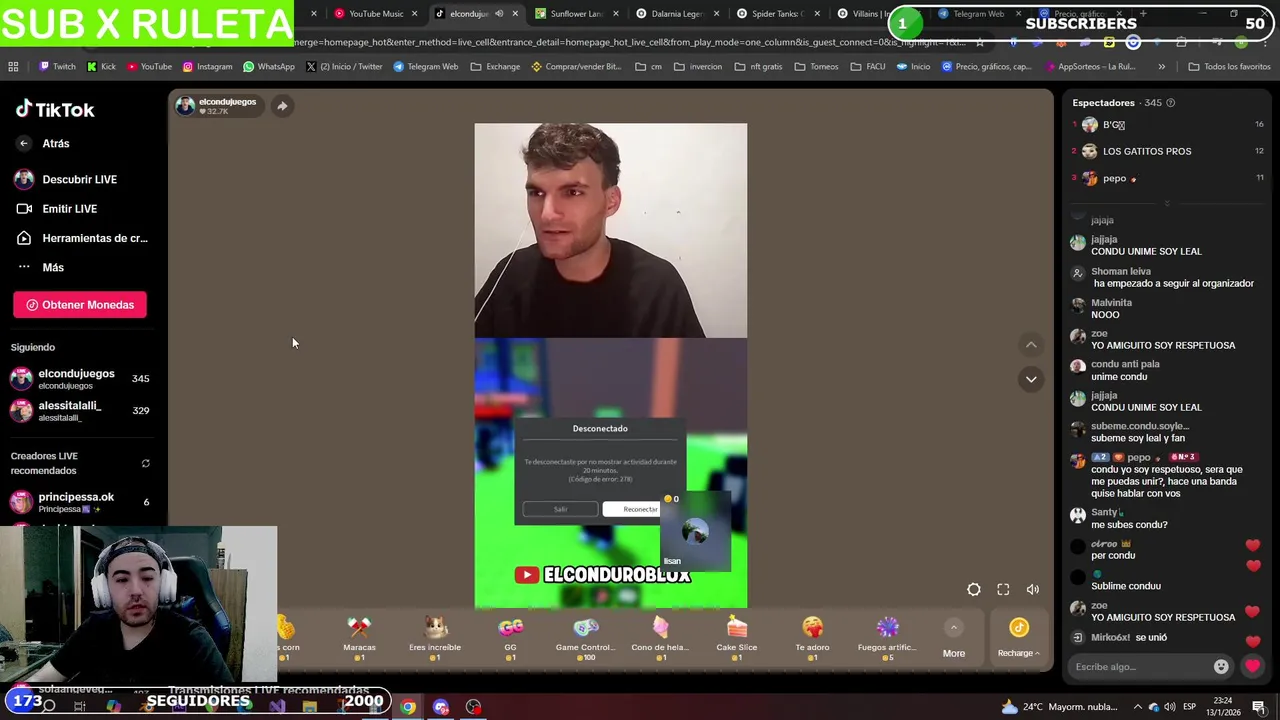The image size is (1280, 720).
Task: Open Herramientas de creador sidebar item
Action: 81,238
